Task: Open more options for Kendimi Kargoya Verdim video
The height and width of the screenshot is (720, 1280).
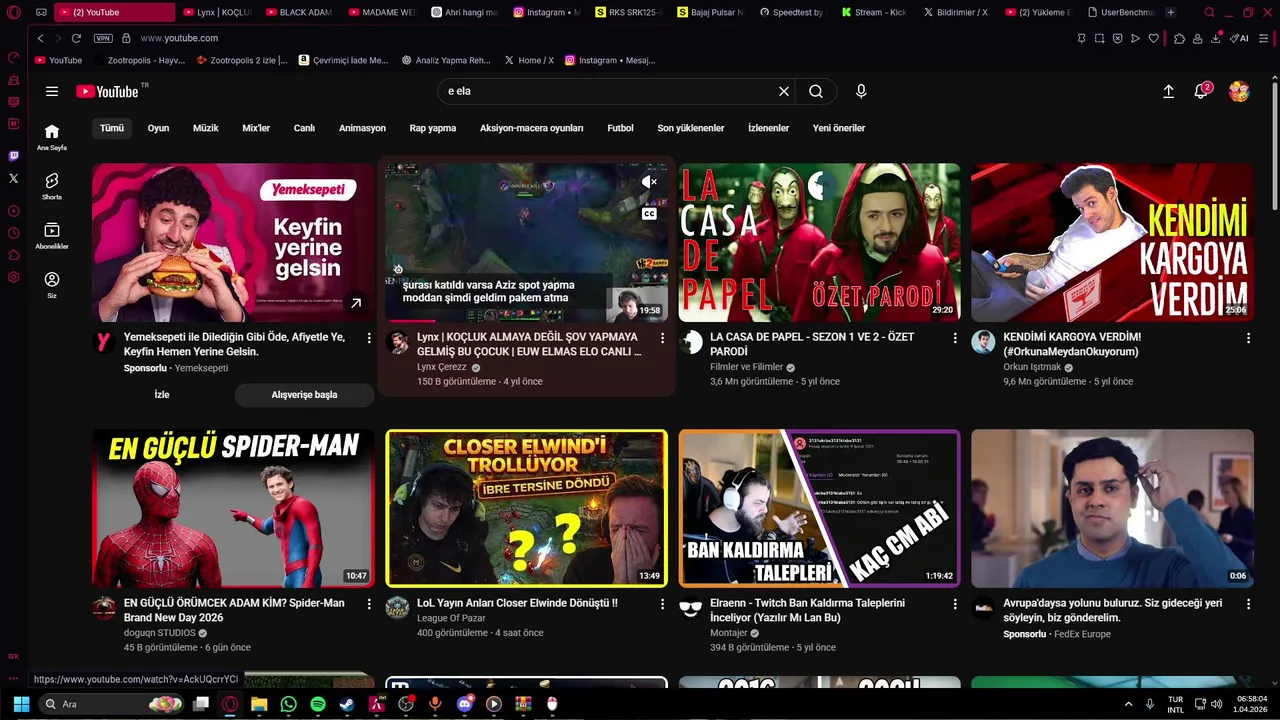Action: (1248, 338)
